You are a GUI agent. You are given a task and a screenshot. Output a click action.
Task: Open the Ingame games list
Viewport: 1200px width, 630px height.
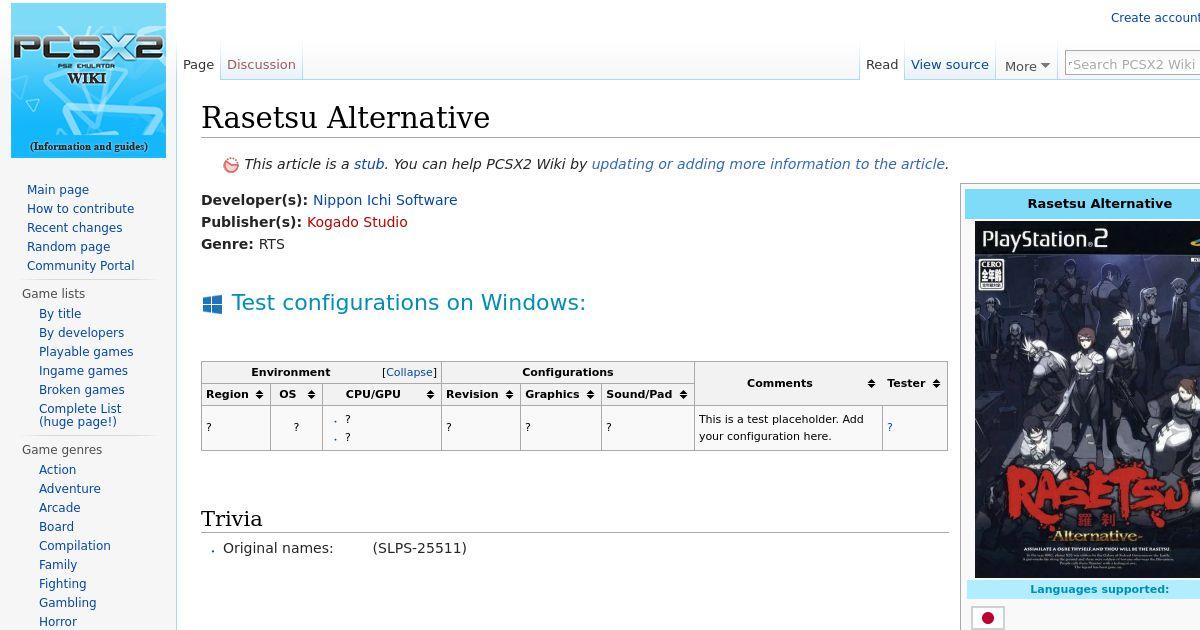[83, 371]
